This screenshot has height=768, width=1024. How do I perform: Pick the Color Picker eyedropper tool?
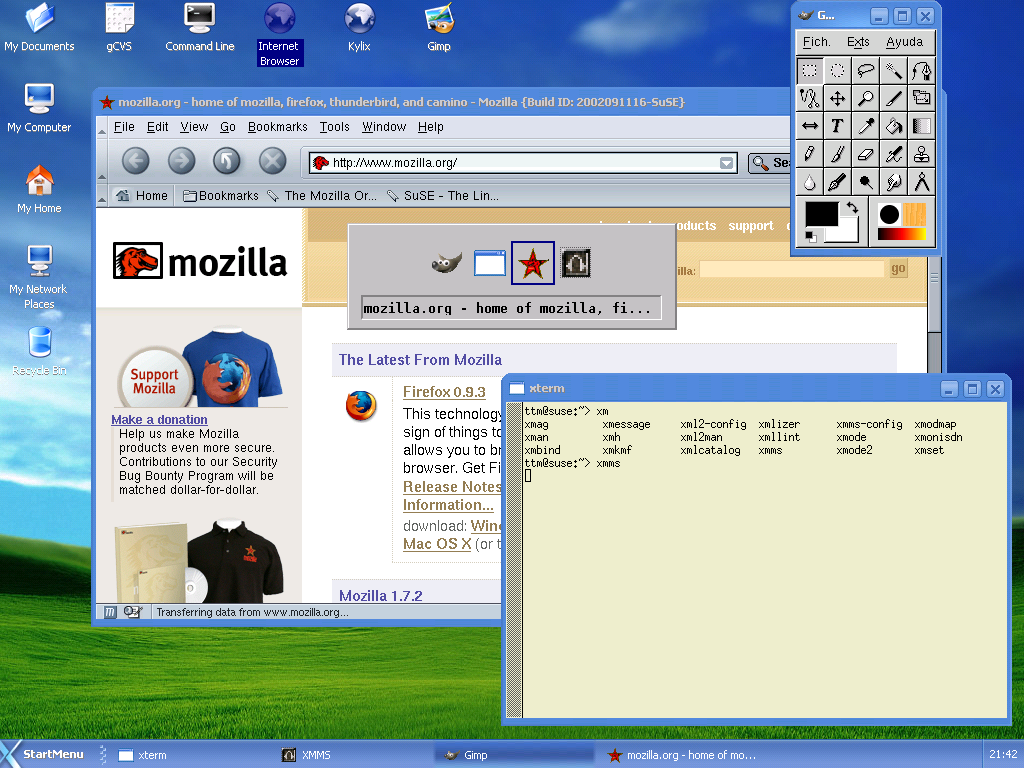[x=866, y=126]
